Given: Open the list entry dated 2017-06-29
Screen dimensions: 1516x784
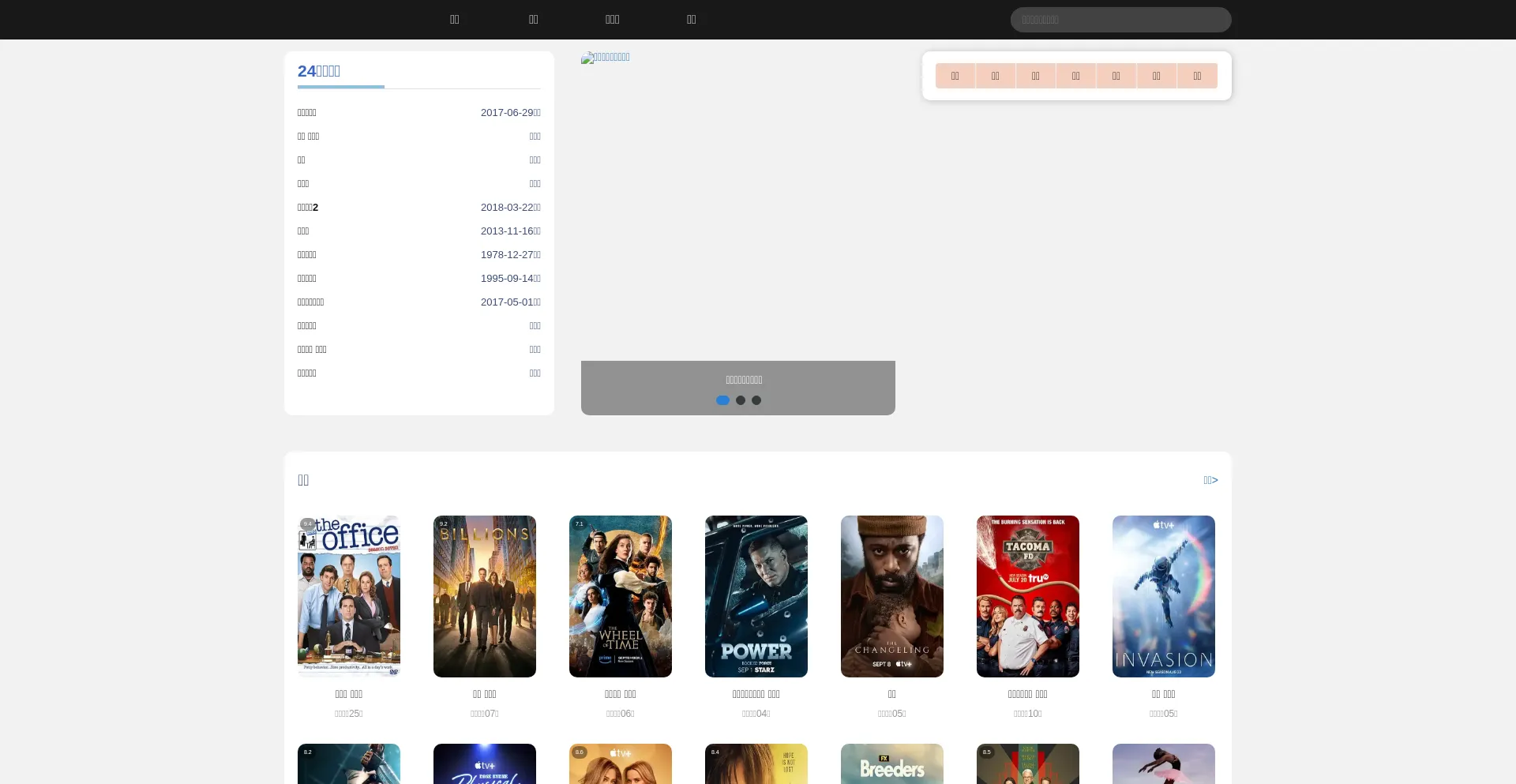Looking at the screenshot, I should coord(307,113).
